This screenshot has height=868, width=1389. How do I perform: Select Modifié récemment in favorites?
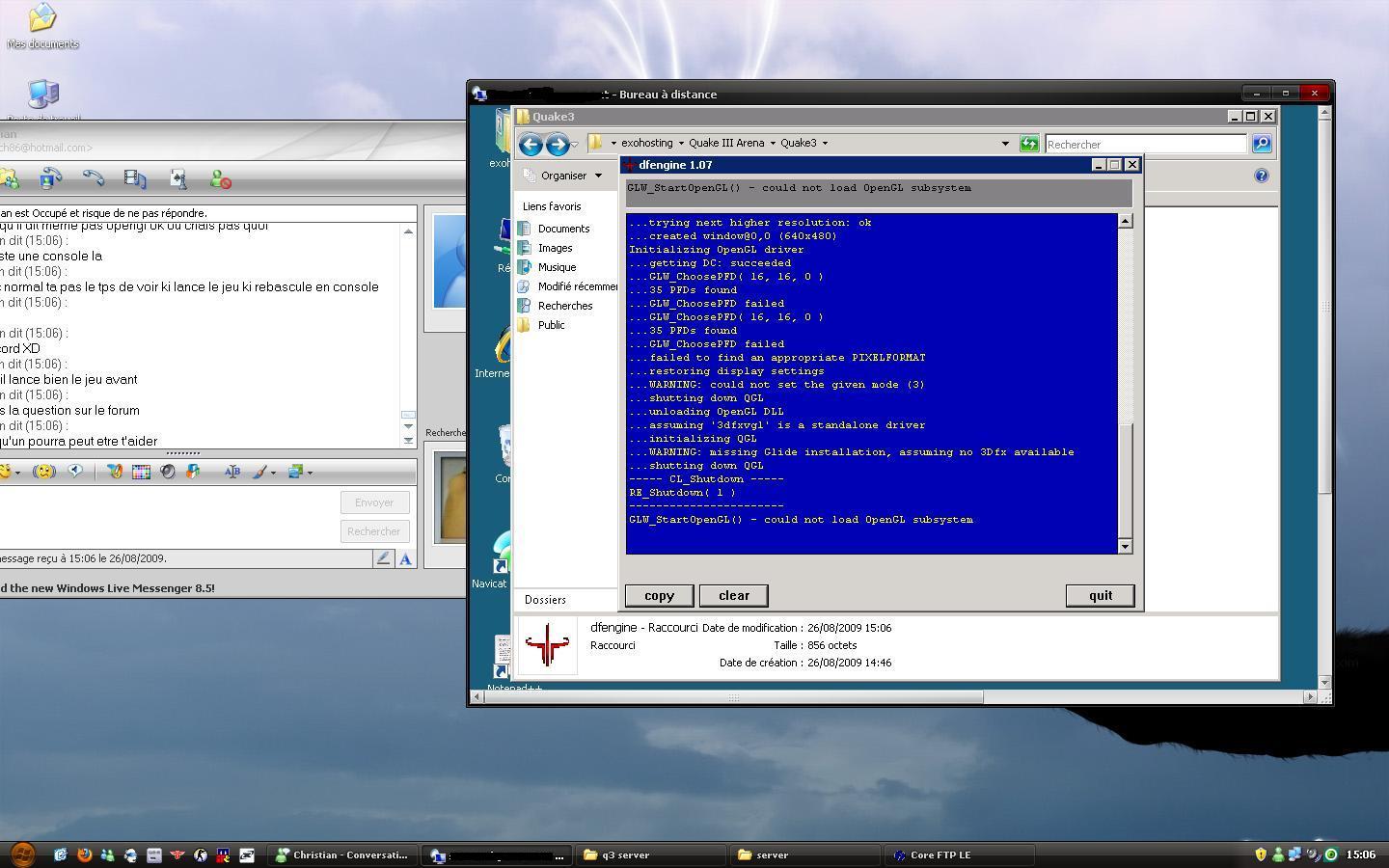point(567,286)
